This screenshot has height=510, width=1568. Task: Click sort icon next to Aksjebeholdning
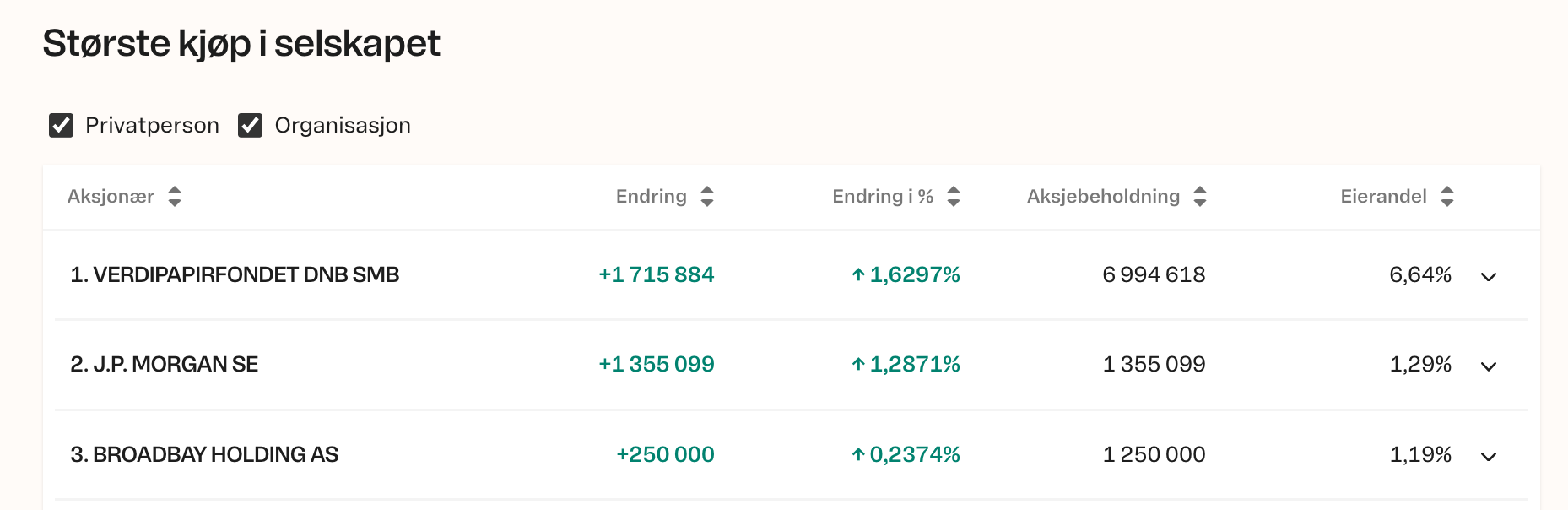1200,197
